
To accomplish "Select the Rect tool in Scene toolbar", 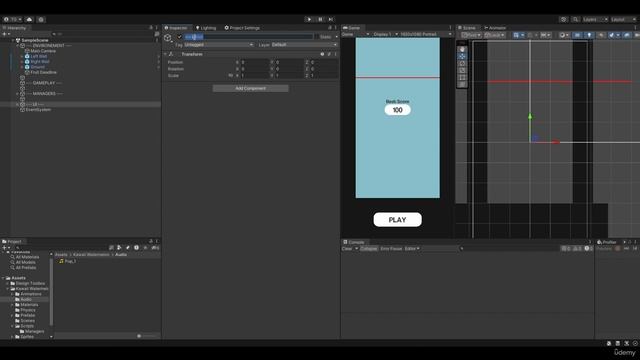I will [x=462, y=77].
